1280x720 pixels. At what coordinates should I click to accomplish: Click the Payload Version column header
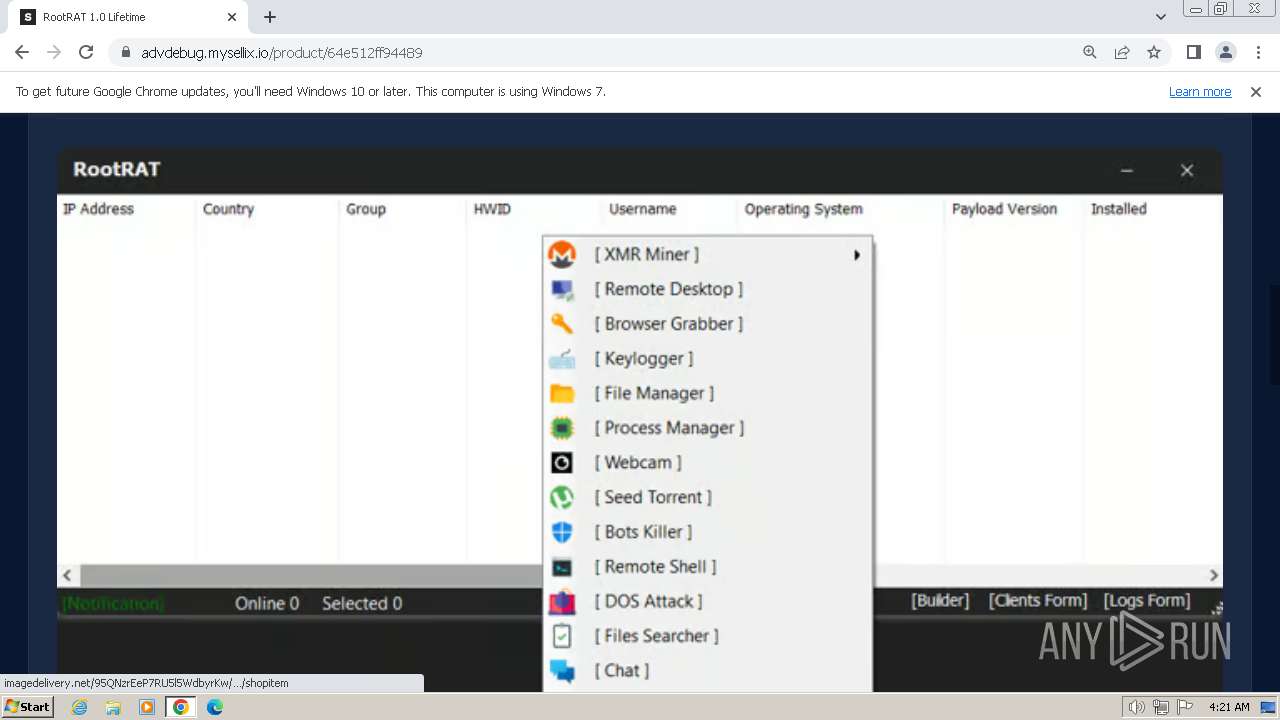[1004, 209]
